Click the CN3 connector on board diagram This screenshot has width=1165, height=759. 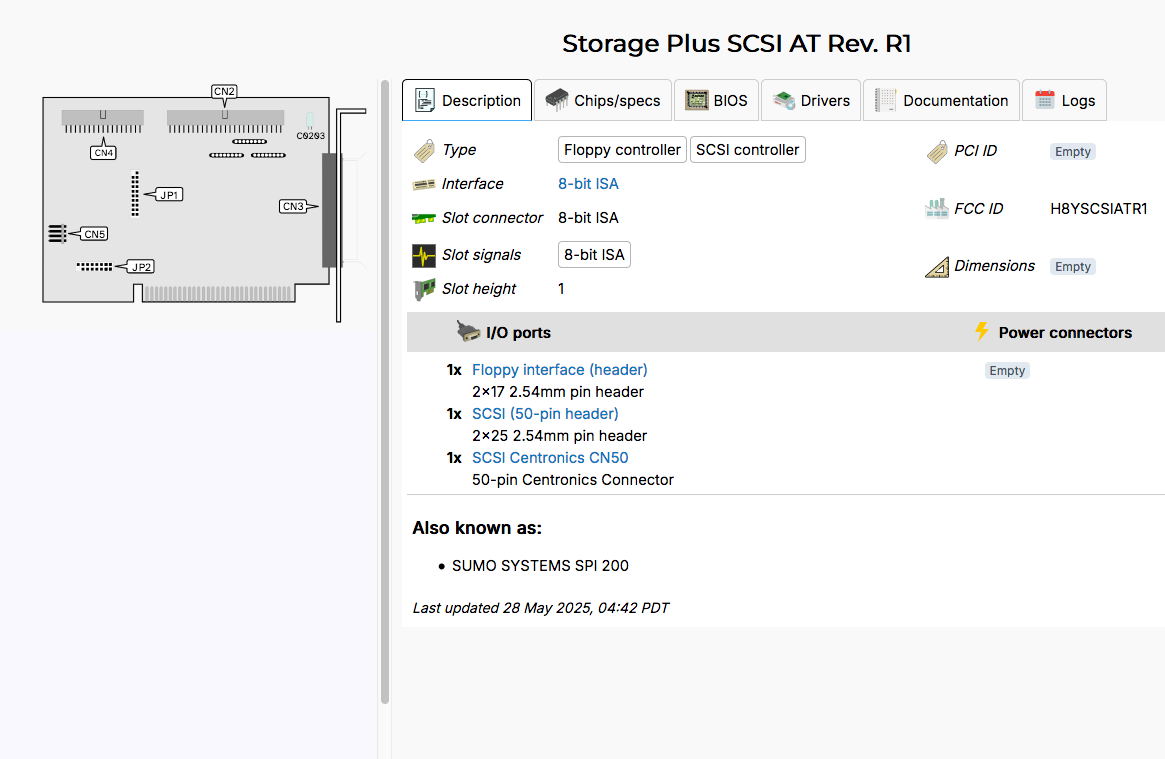click(x=330, y=210)
